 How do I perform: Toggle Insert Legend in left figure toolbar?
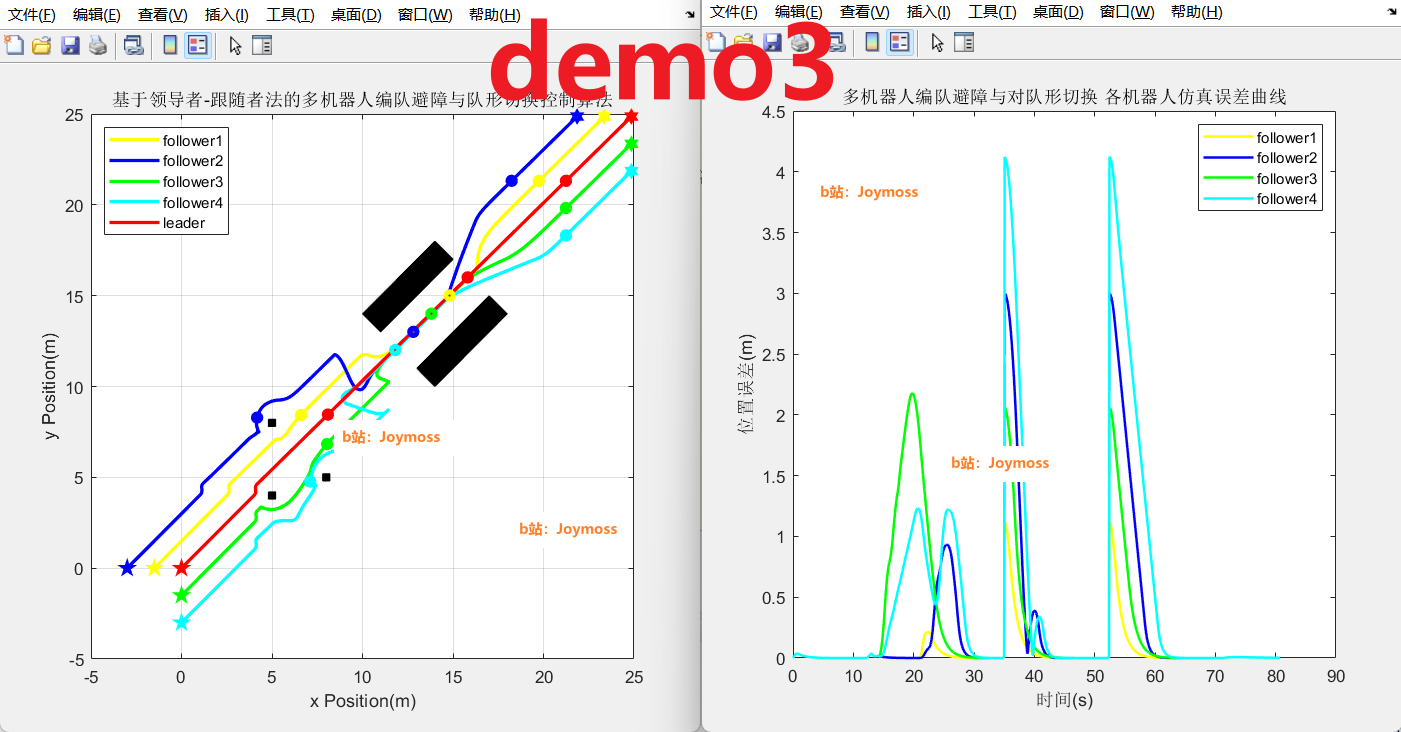(x=198, y=44)
